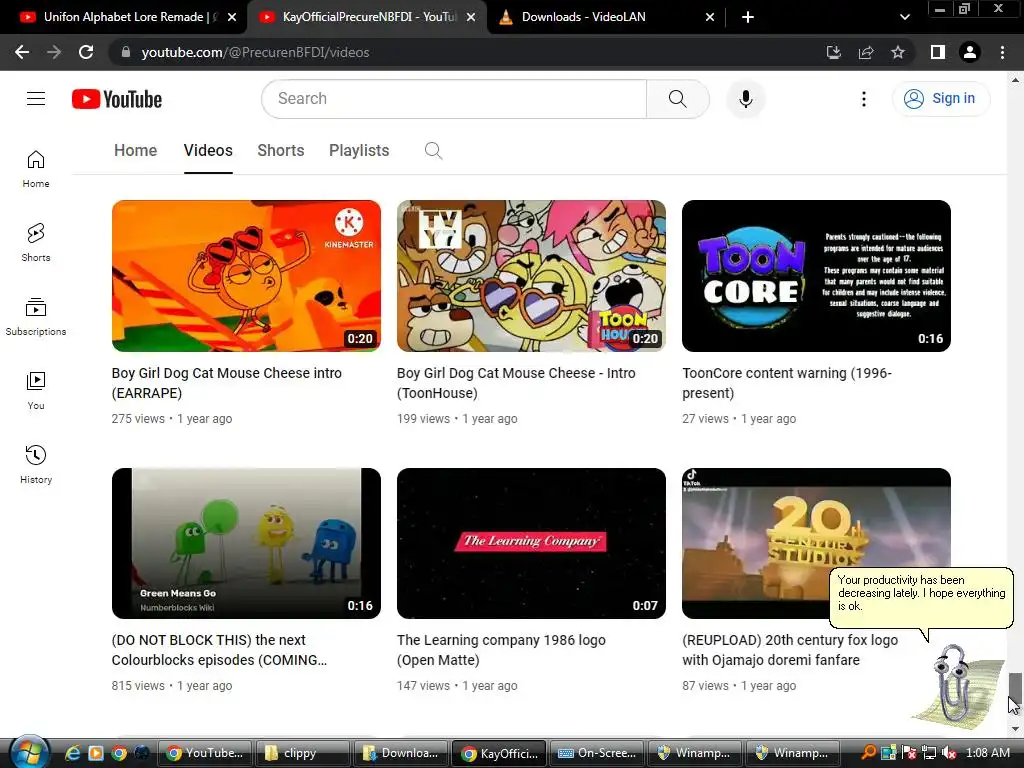Select the channel Videos tab
1024x768 pixels.
click(208, 150)
